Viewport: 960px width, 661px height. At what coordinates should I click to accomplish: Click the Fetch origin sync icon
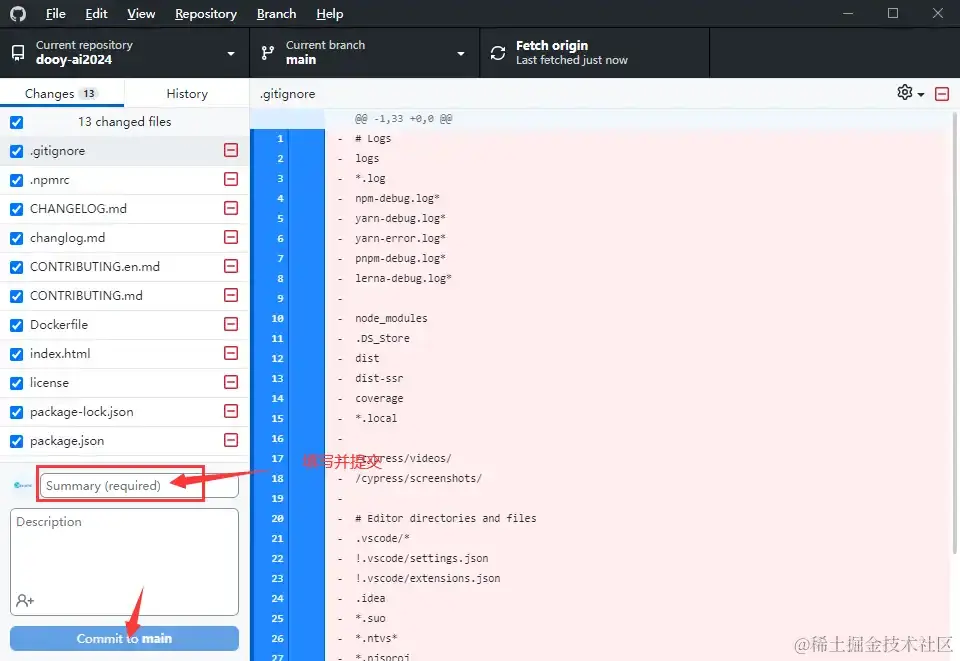(498, 53)
